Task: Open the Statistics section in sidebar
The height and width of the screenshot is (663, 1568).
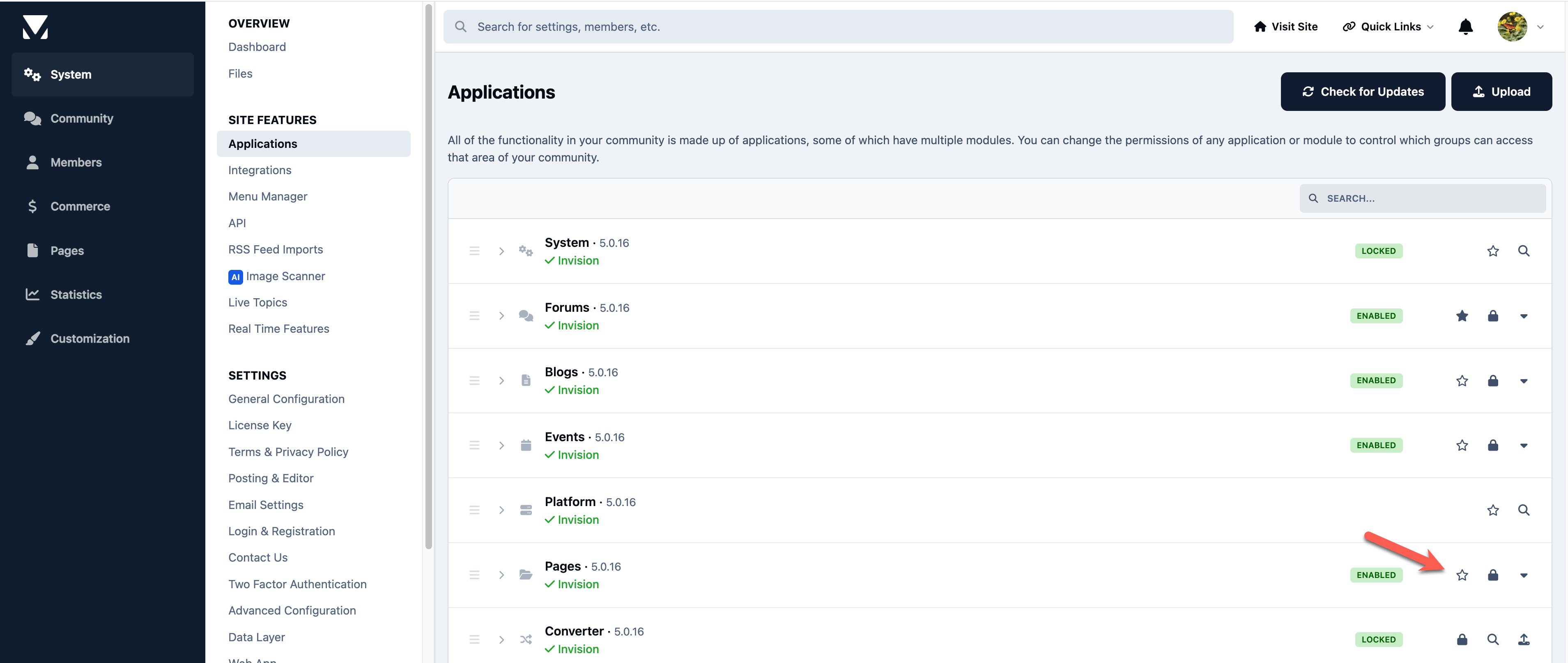Action: coord(102,295)
